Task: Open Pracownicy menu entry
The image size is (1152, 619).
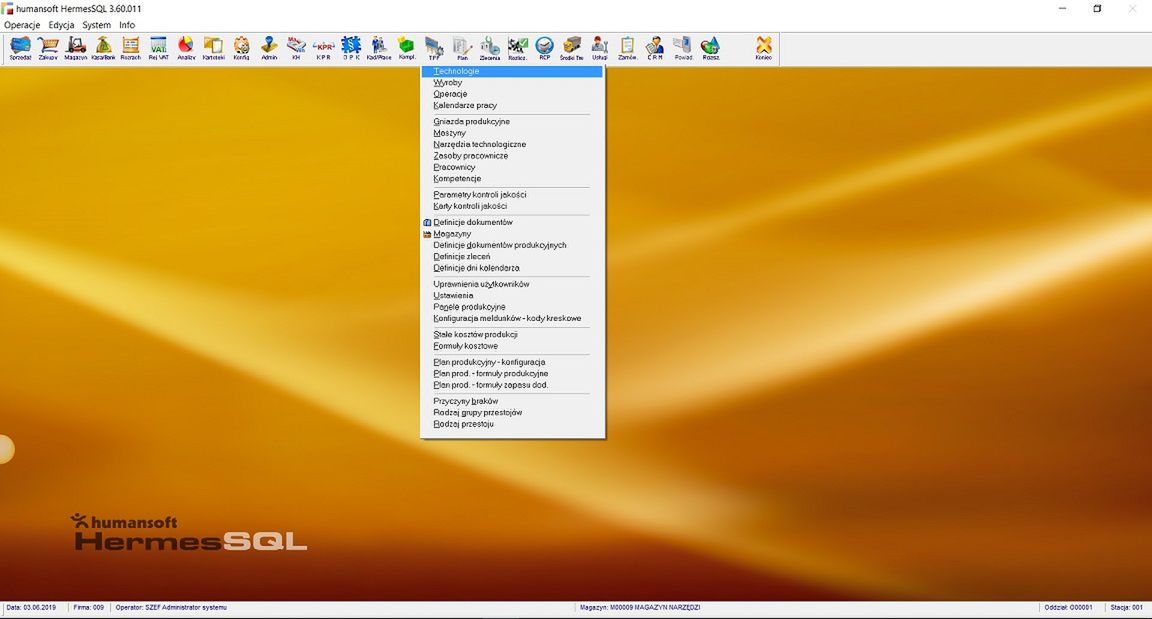Action: click(x=512, y=167)
